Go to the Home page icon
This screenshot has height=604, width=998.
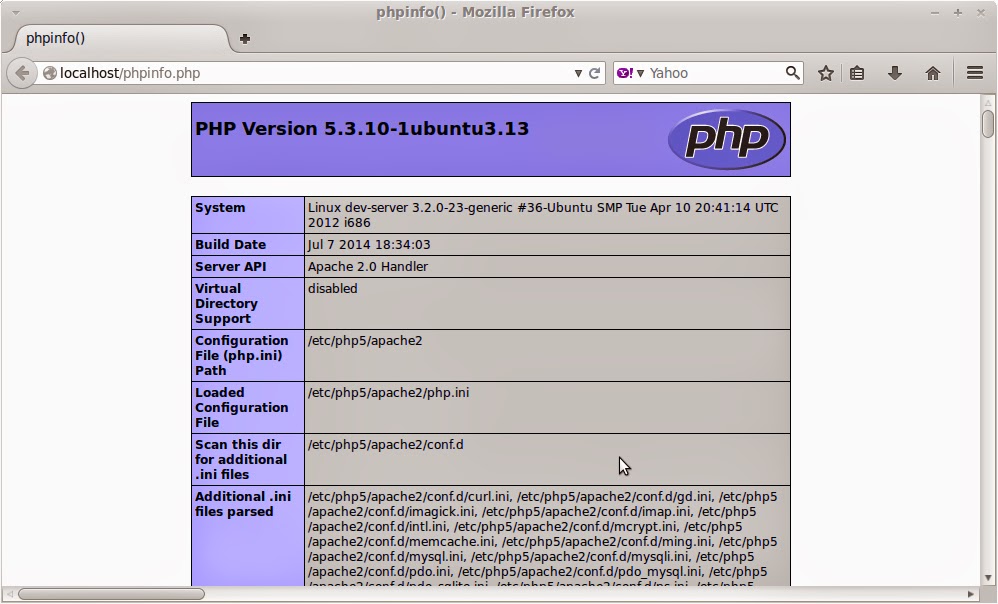coord(932,73)
